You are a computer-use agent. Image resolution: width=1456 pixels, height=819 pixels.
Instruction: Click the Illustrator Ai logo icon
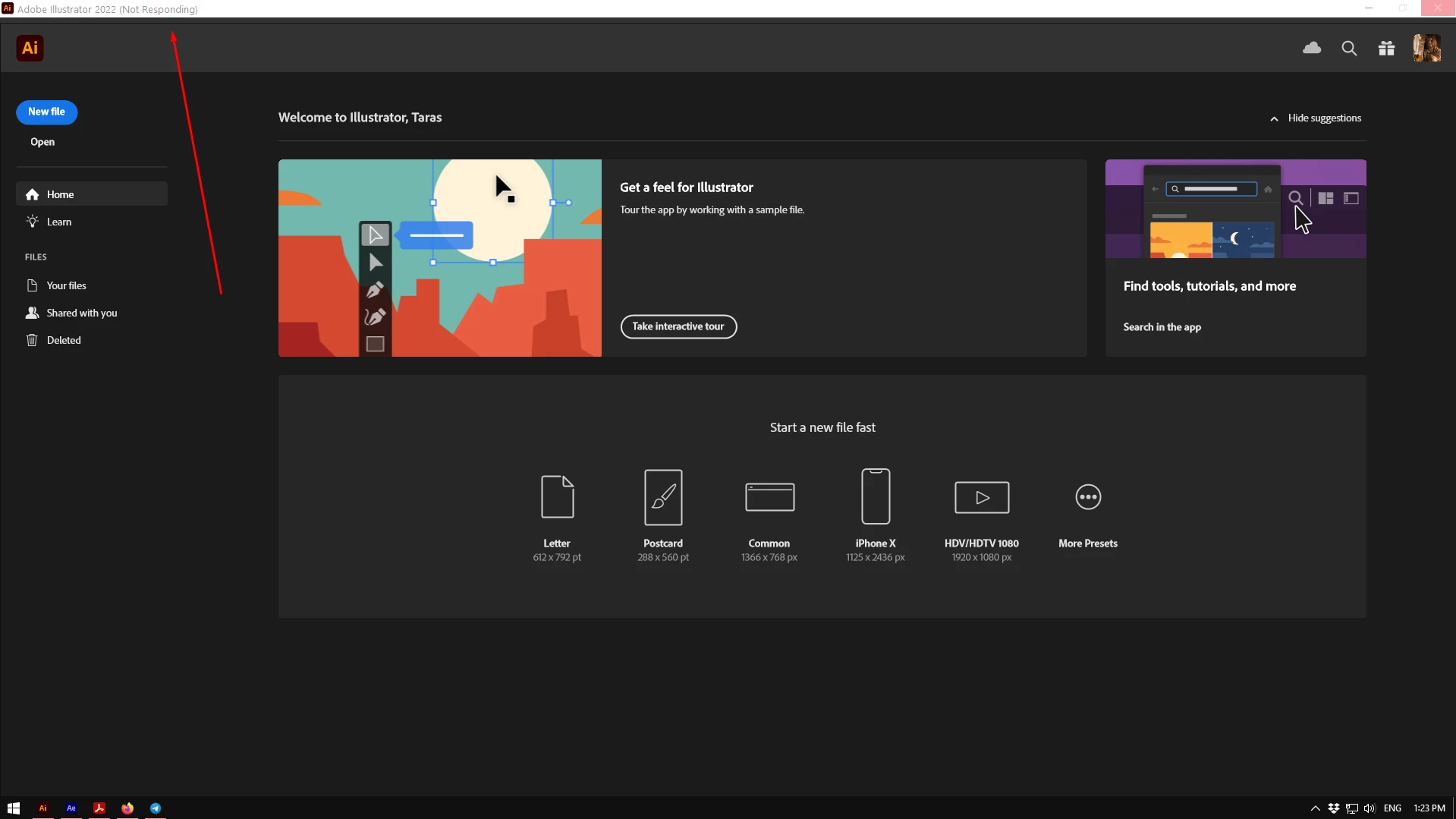coord(30,48)
